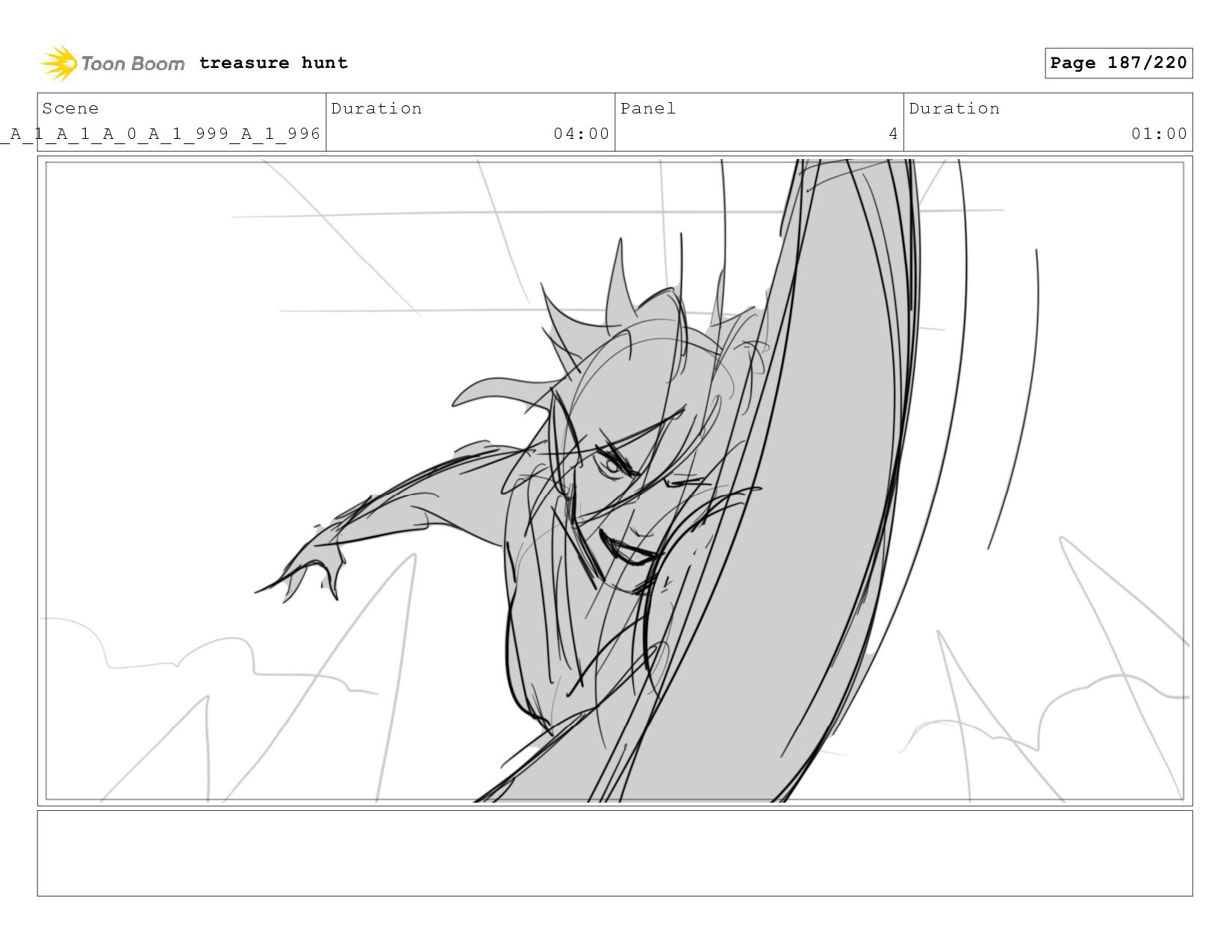The image size is (1232, 952).
Task: Click the storyboard panel sketch thumbnail
Action: [x=615, y=481]
